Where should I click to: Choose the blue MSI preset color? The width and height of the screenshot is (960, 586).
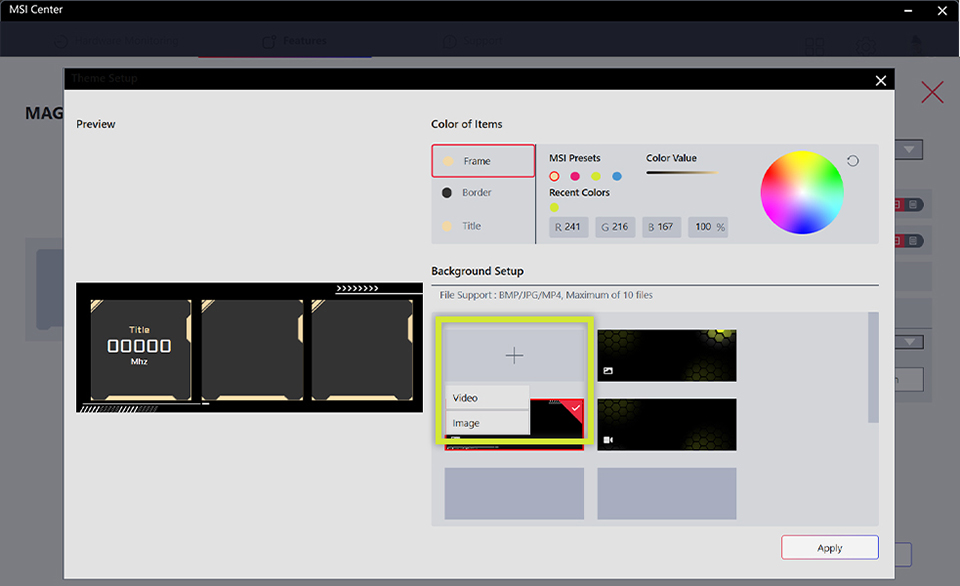coord(617,176)
